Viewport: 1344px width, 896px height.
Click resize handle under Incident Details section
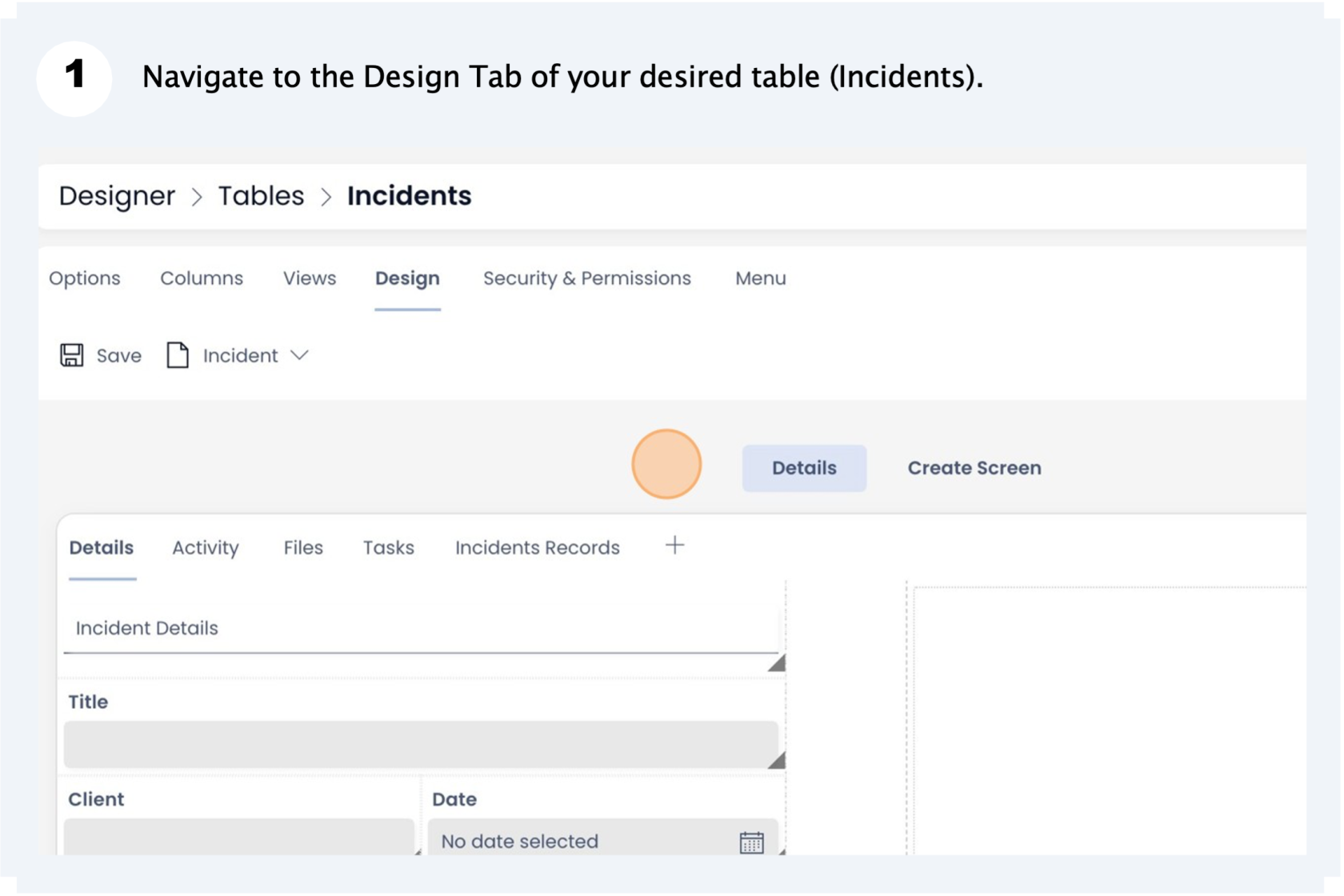776,662
